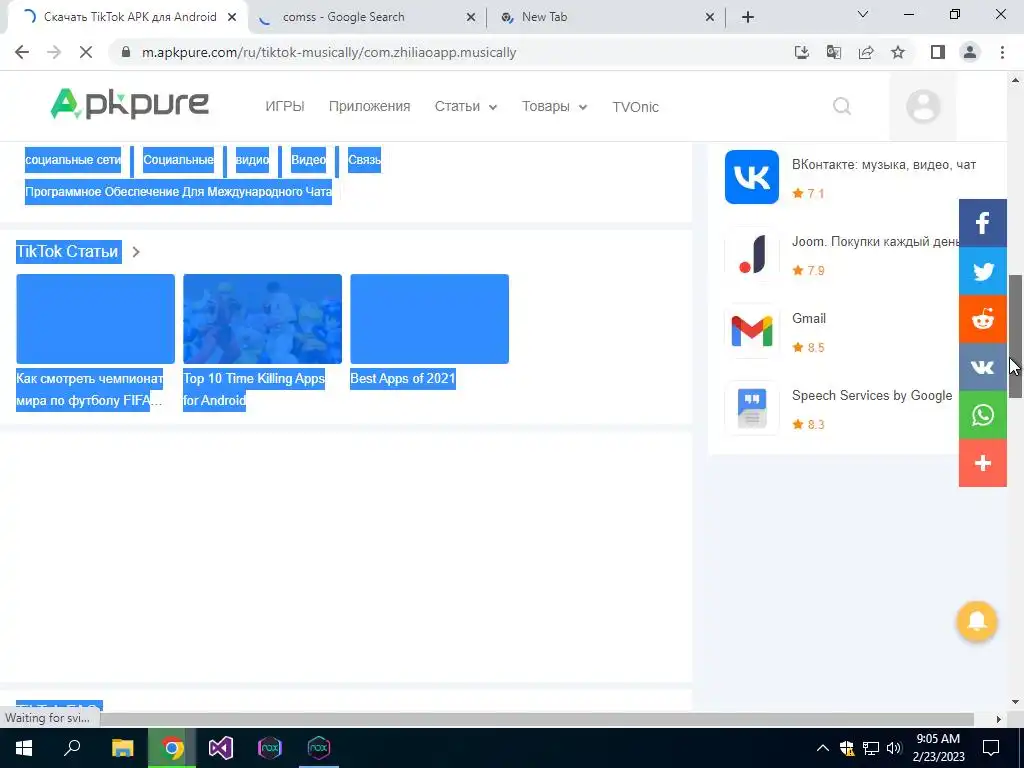Screen dimensions: 1024x768
Task: Click the clock showing 9:05 AM
Action: click(938, 739)
